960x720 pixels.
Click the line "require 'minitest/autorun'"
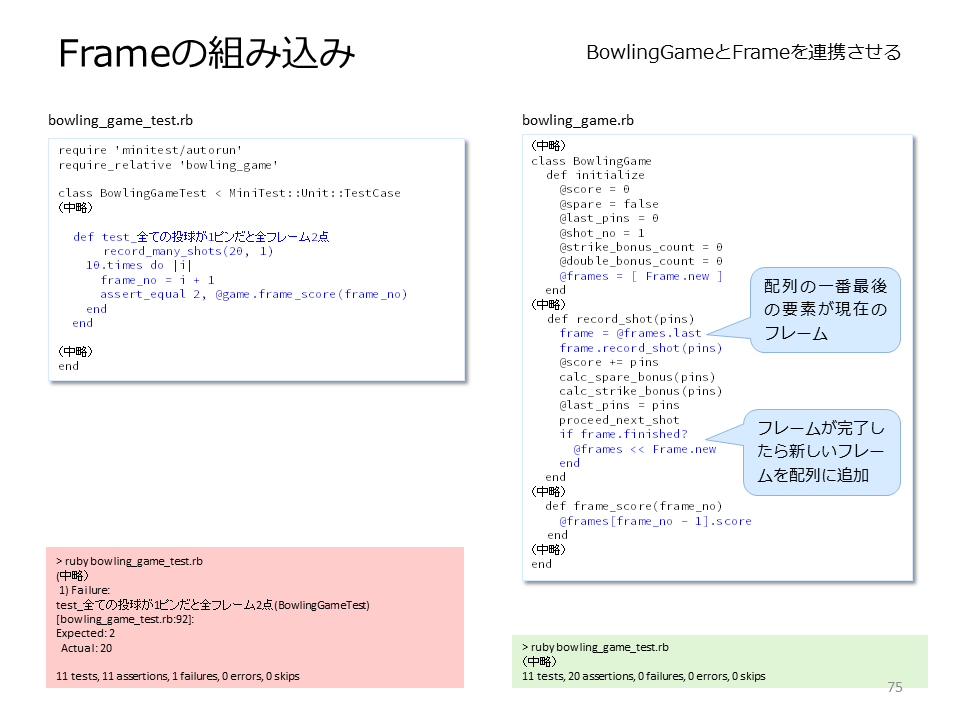click(x=150, y=150)
